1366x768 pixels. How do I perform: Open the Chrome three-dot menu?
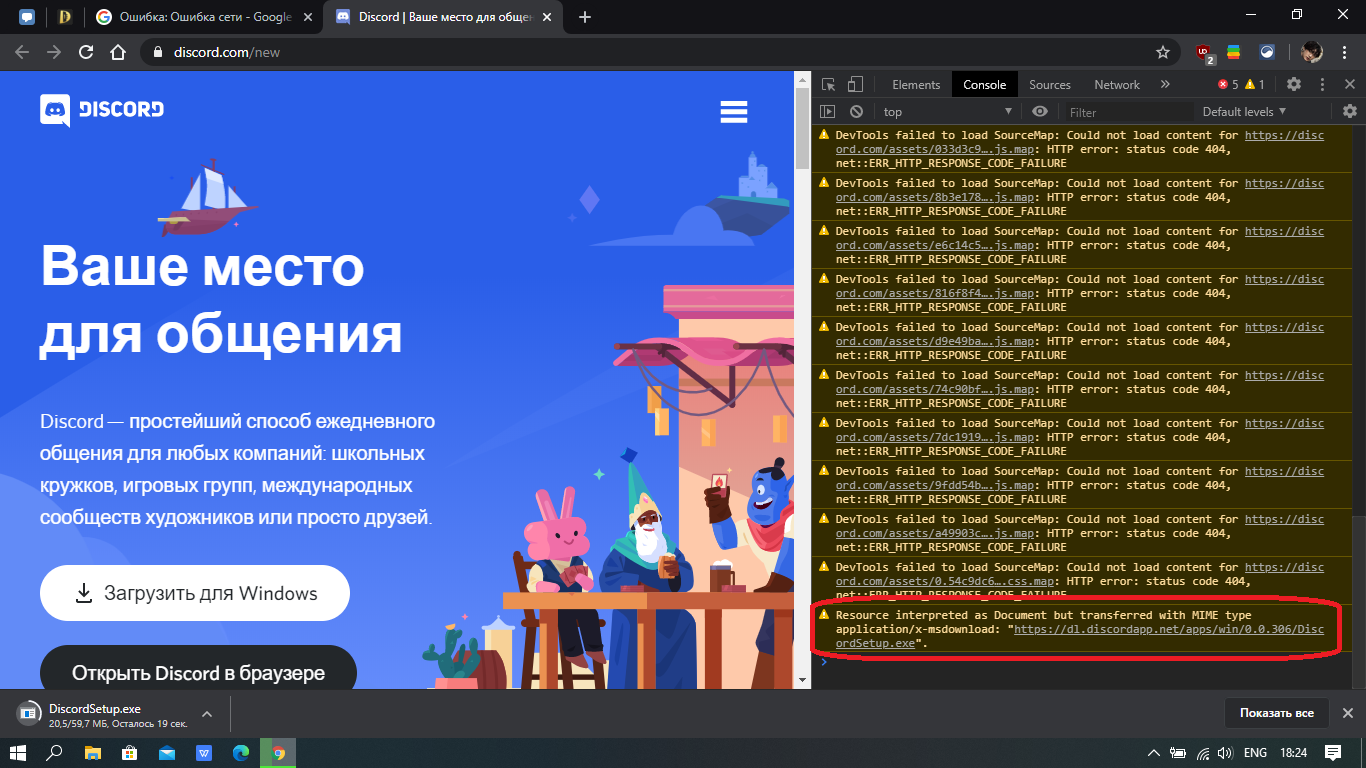coord(1345,52)
